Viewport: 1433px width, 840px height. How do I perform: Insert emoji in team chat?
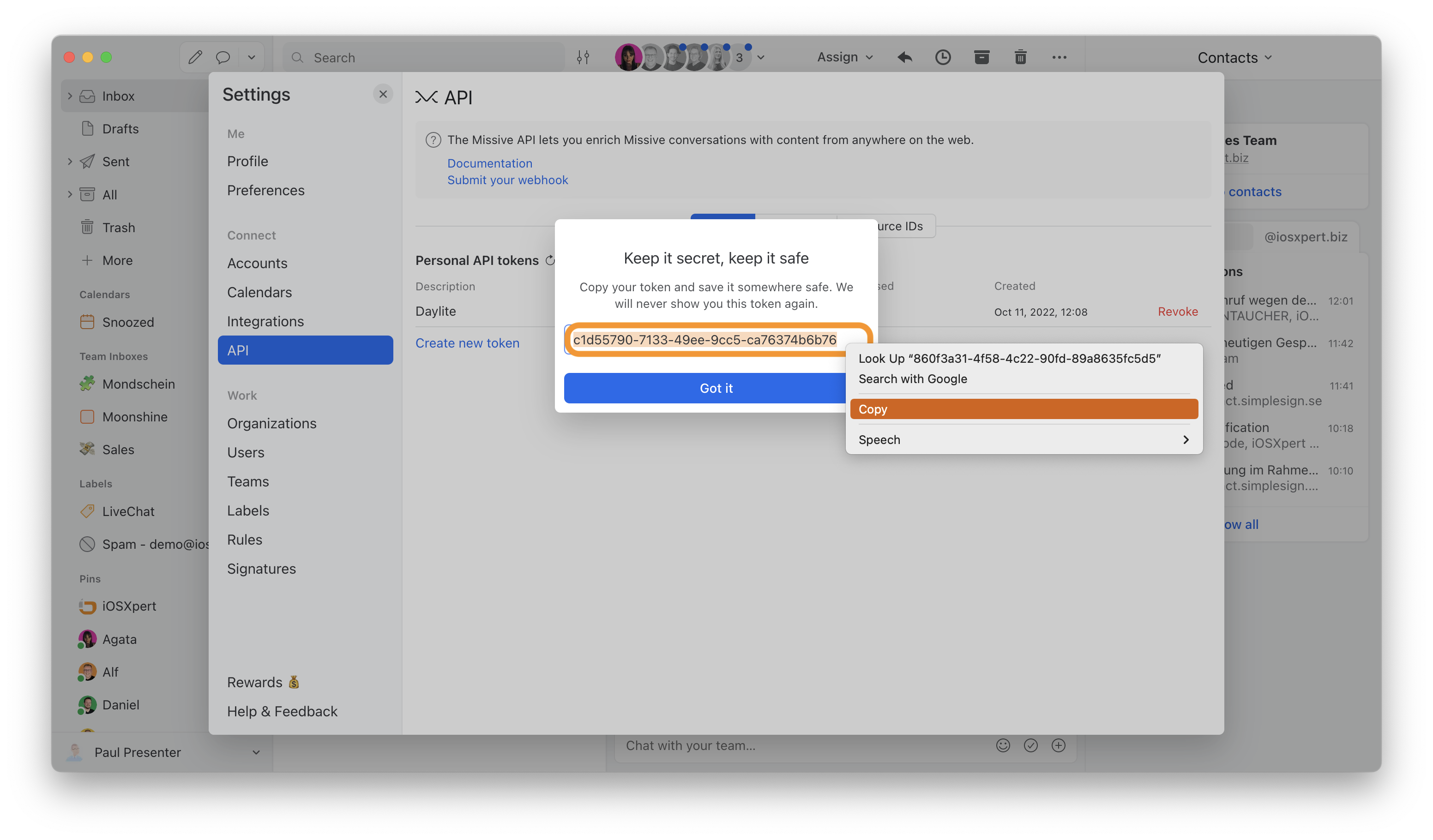point(1003,745)
